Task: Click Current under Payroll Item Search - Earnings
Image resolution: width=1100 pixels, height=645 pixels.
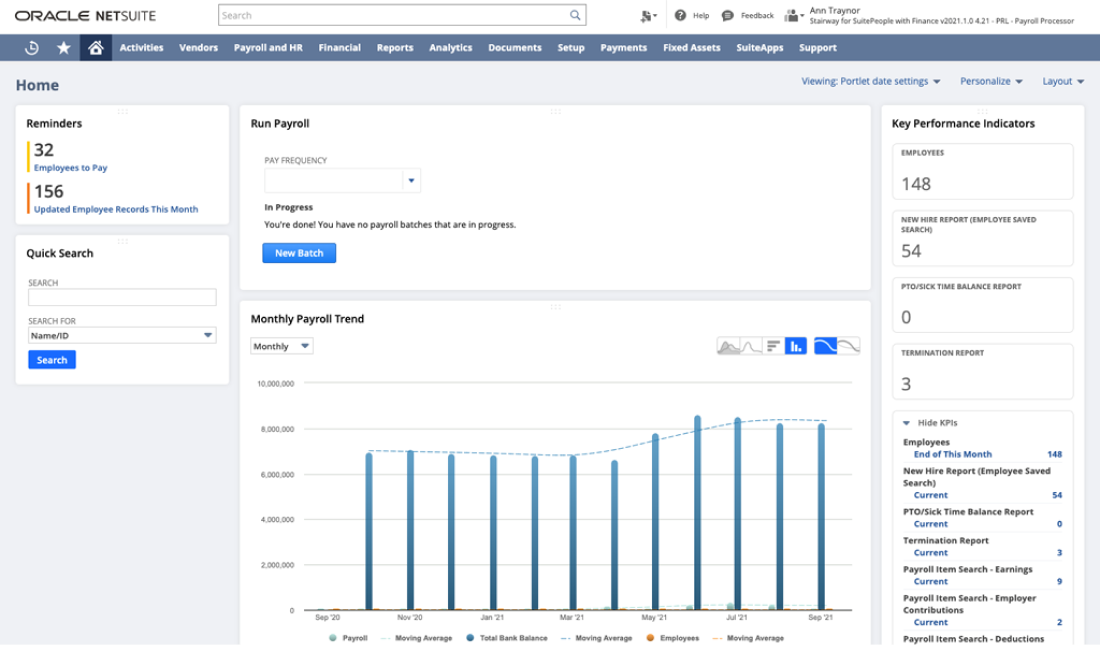Action: tap(930, 581)
